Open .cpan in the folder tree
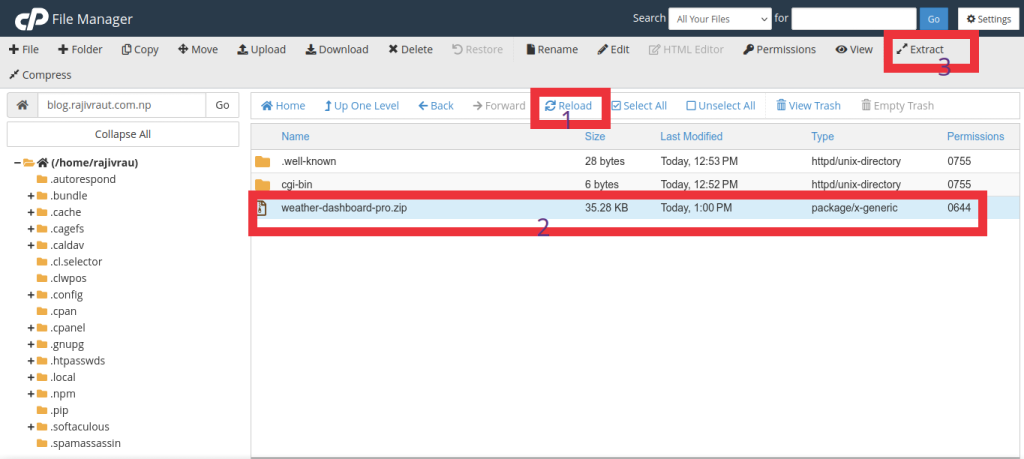This screenshot has height=459, width=1024. 65,311
